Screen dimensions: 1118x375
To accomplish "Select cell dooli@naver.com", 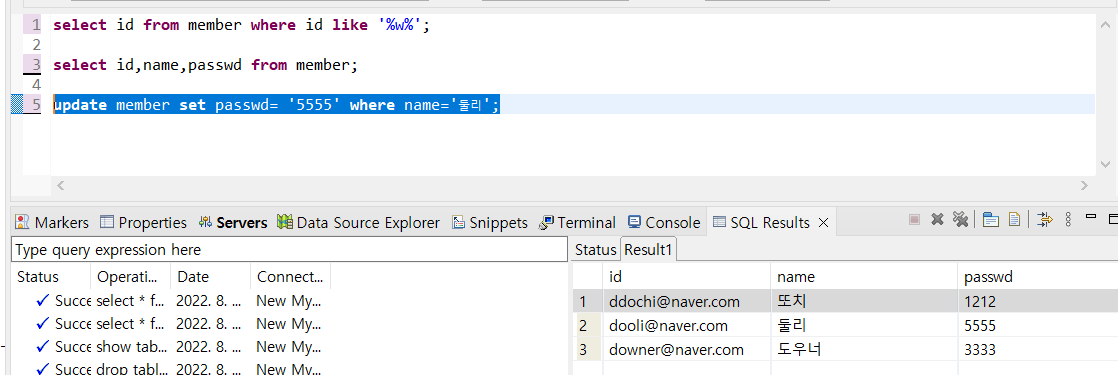I will [x=687, y=326].
